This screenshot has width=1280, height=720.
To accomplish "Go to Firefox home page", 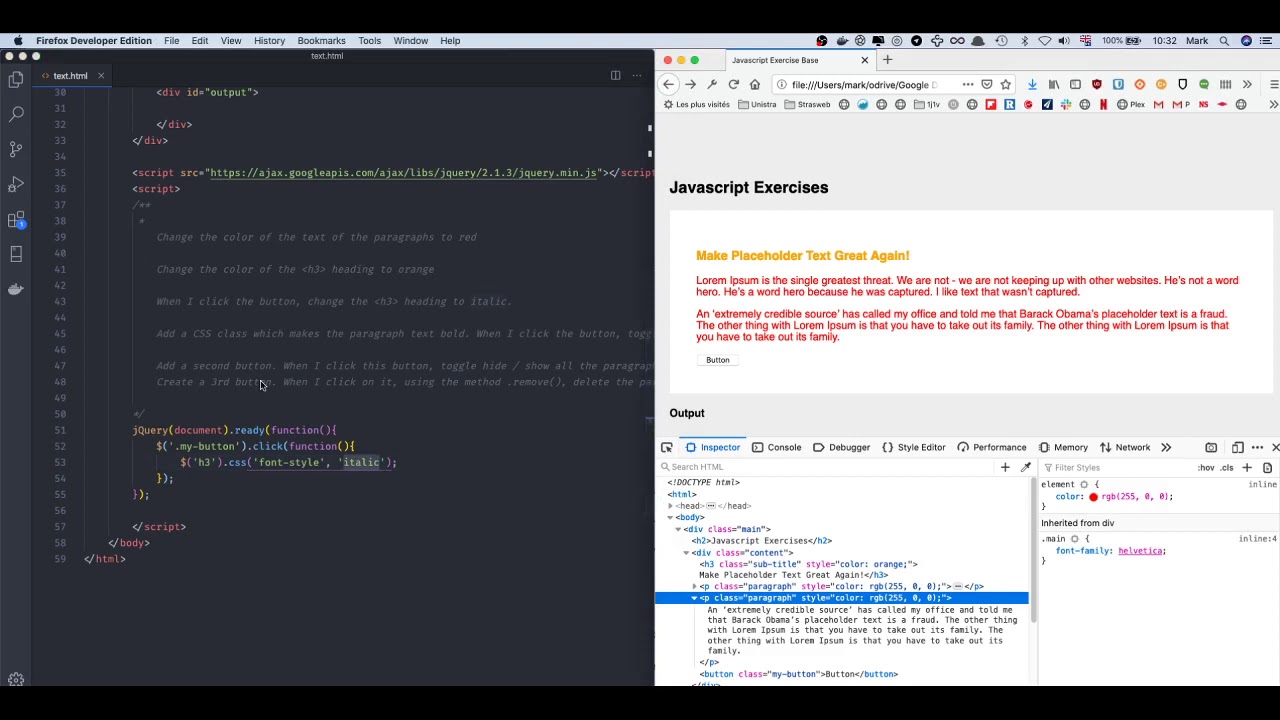I will tap(755, 85).
